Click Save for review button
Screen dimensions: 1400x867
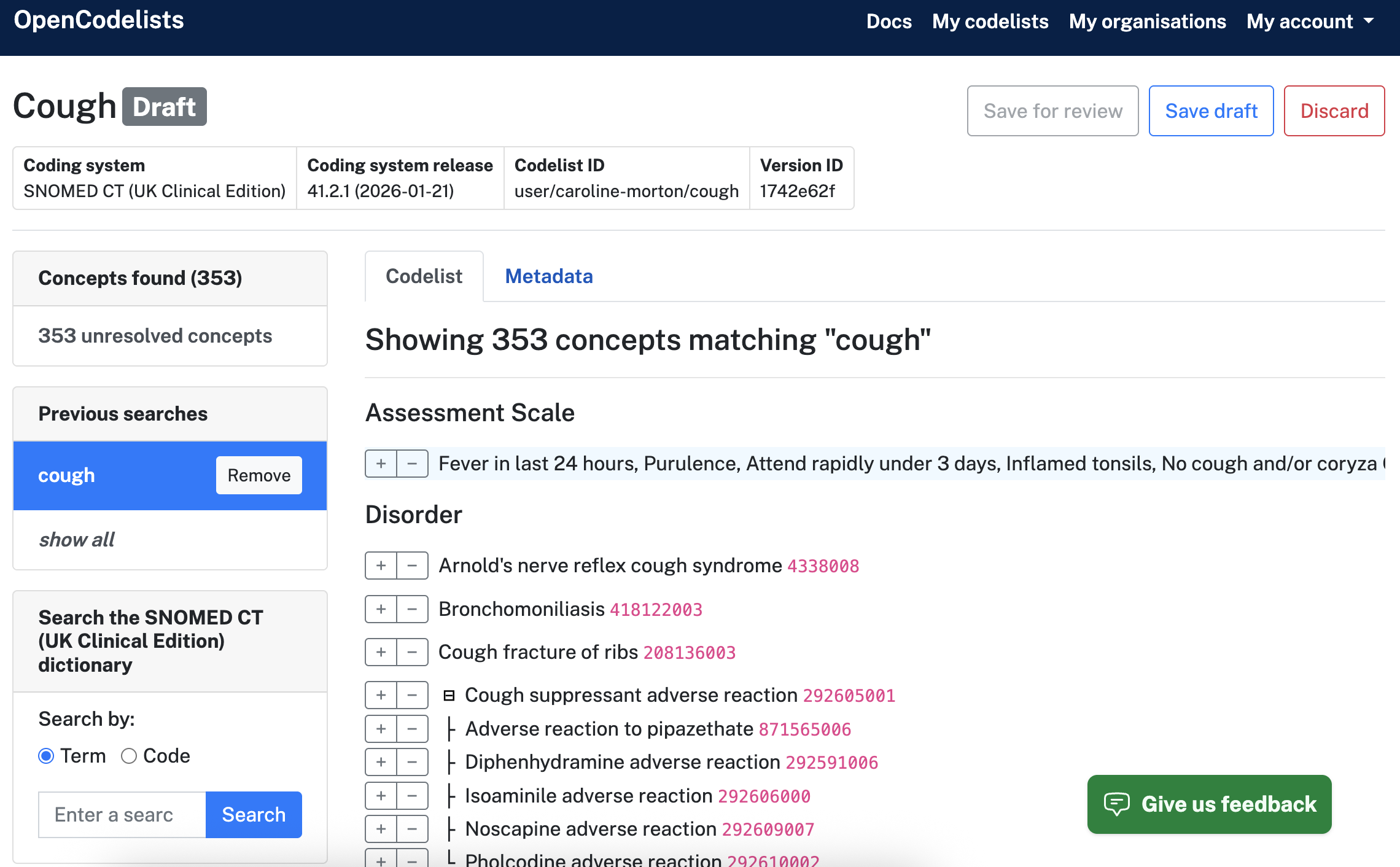1052,111
